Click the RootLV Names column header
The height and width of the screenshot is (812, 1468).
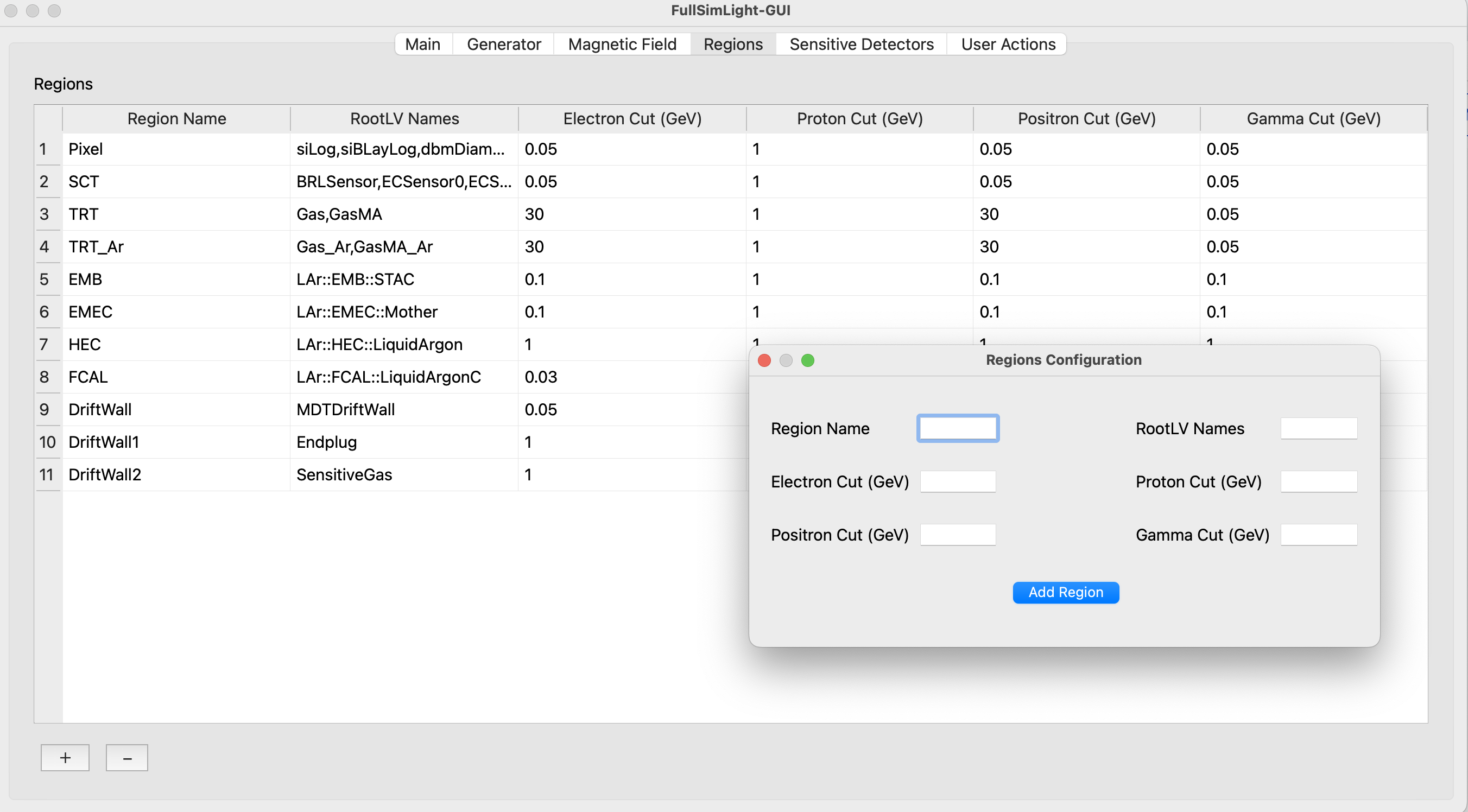point(404,118)
